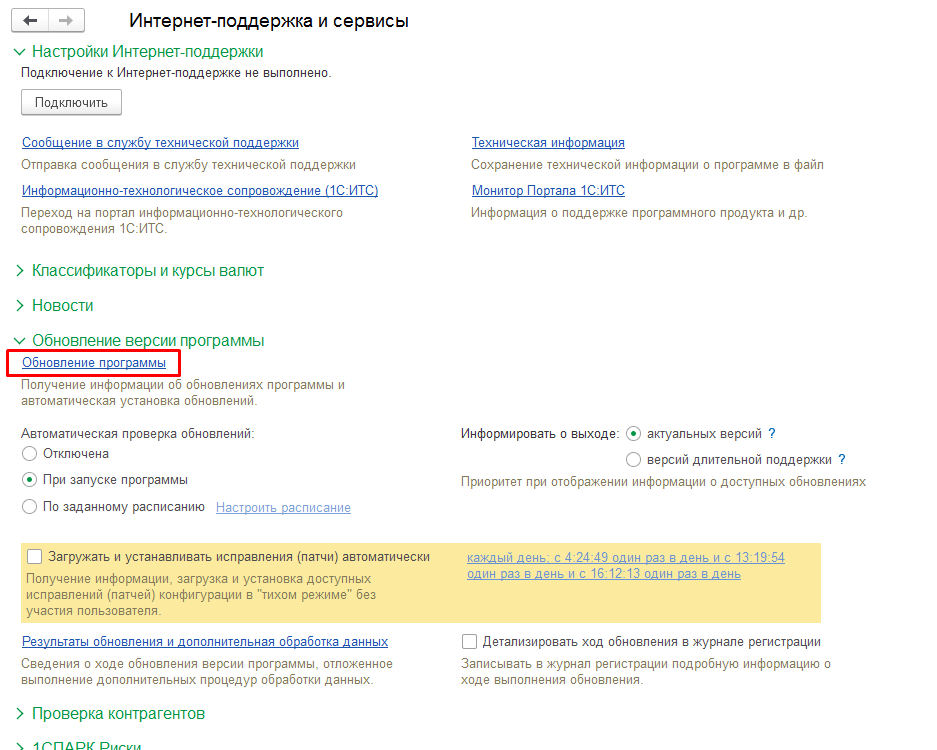This screenshot has width=937, height=750.
Task: Open help for актуальных версий option
Action: [x=771, y=433]
